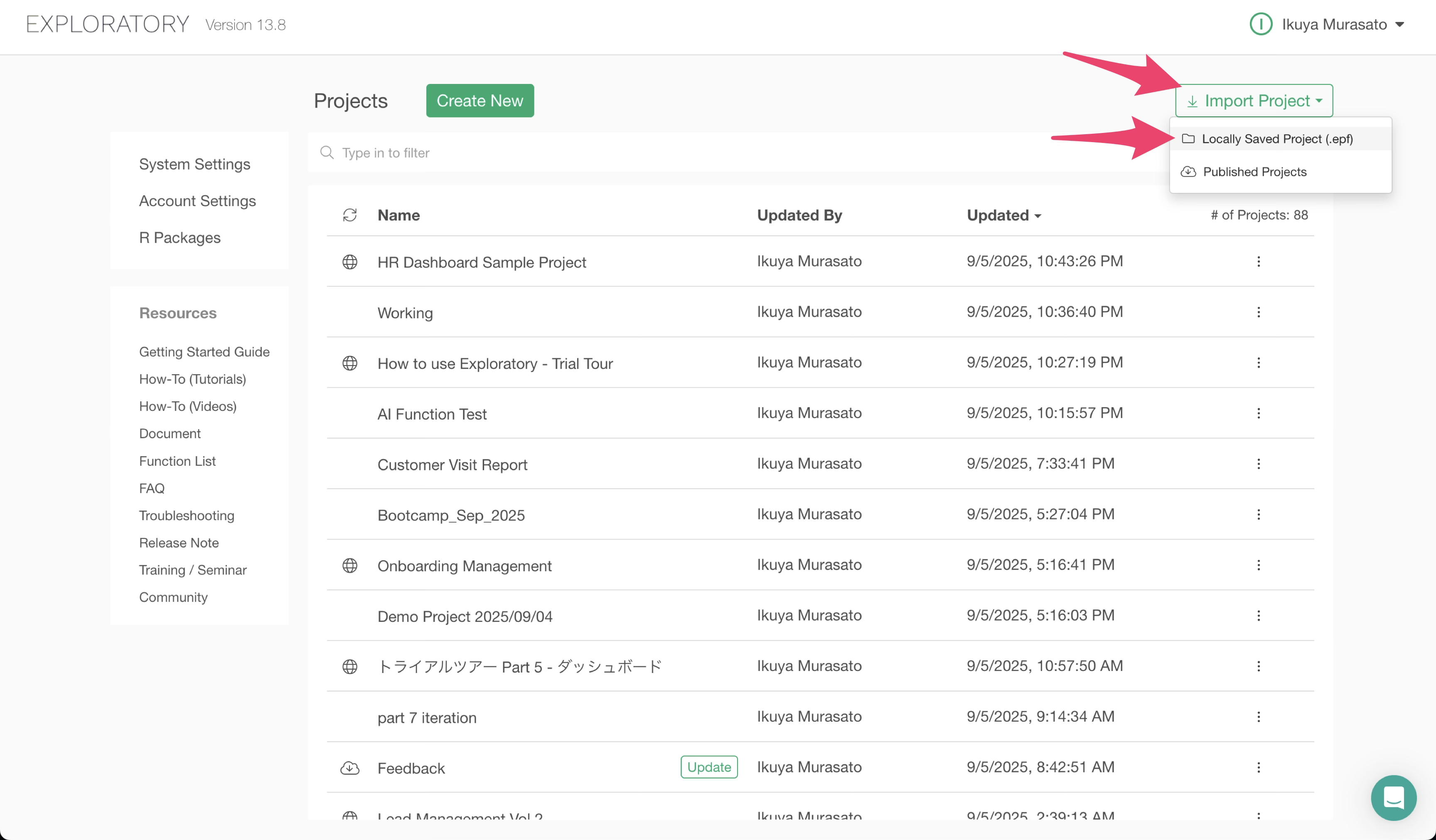Click folder icon of Locally Saved Project
1436x840 pixels.
point(1188,138)
